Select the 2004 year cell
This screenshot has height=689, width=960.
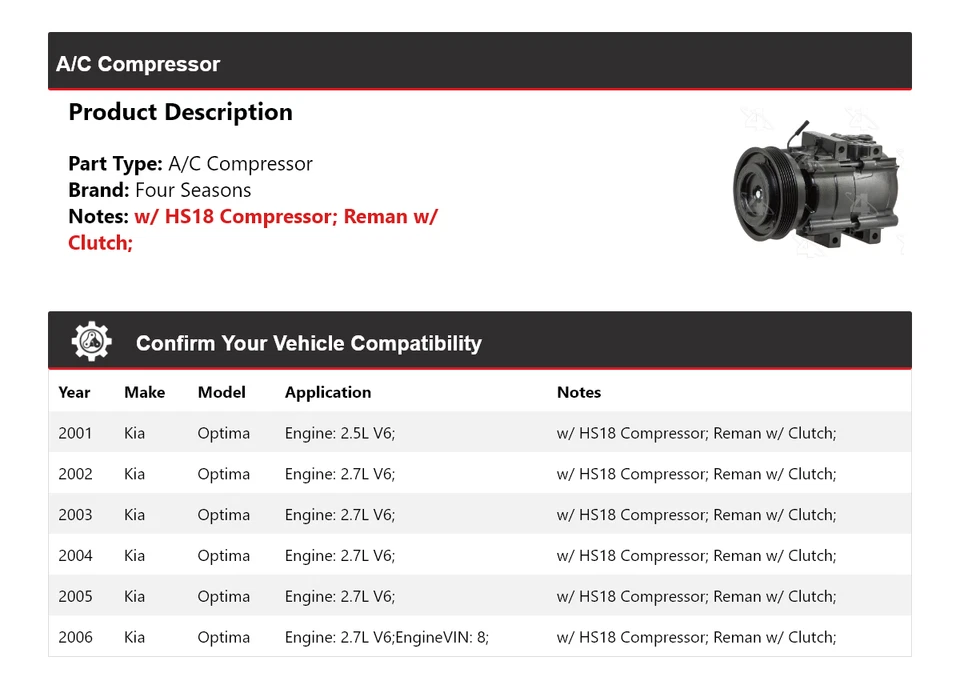75,556
